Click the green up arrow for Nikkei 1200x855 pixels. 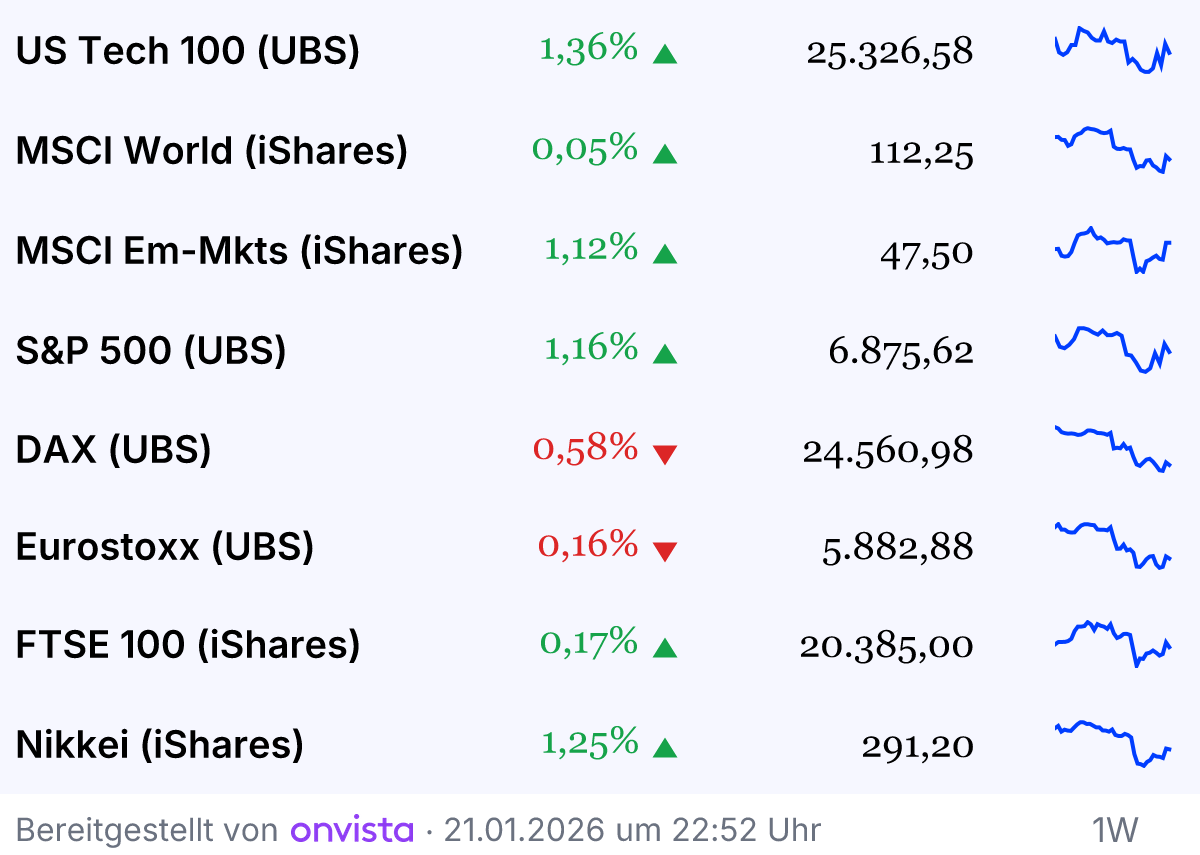665,748
